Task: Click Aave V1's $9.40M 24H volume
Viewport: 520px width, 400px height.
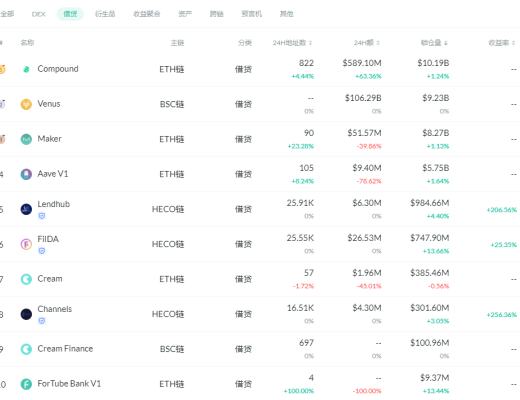Action: click(367, 168)
